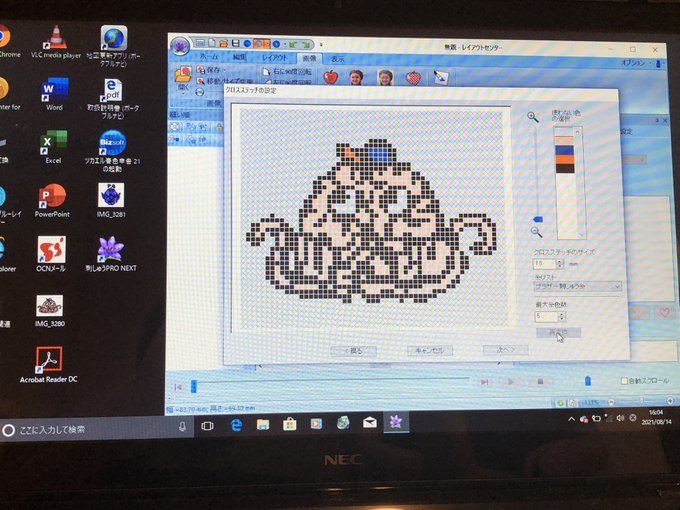Open Microsoft Edge from the taskbar

click(236, 425)
